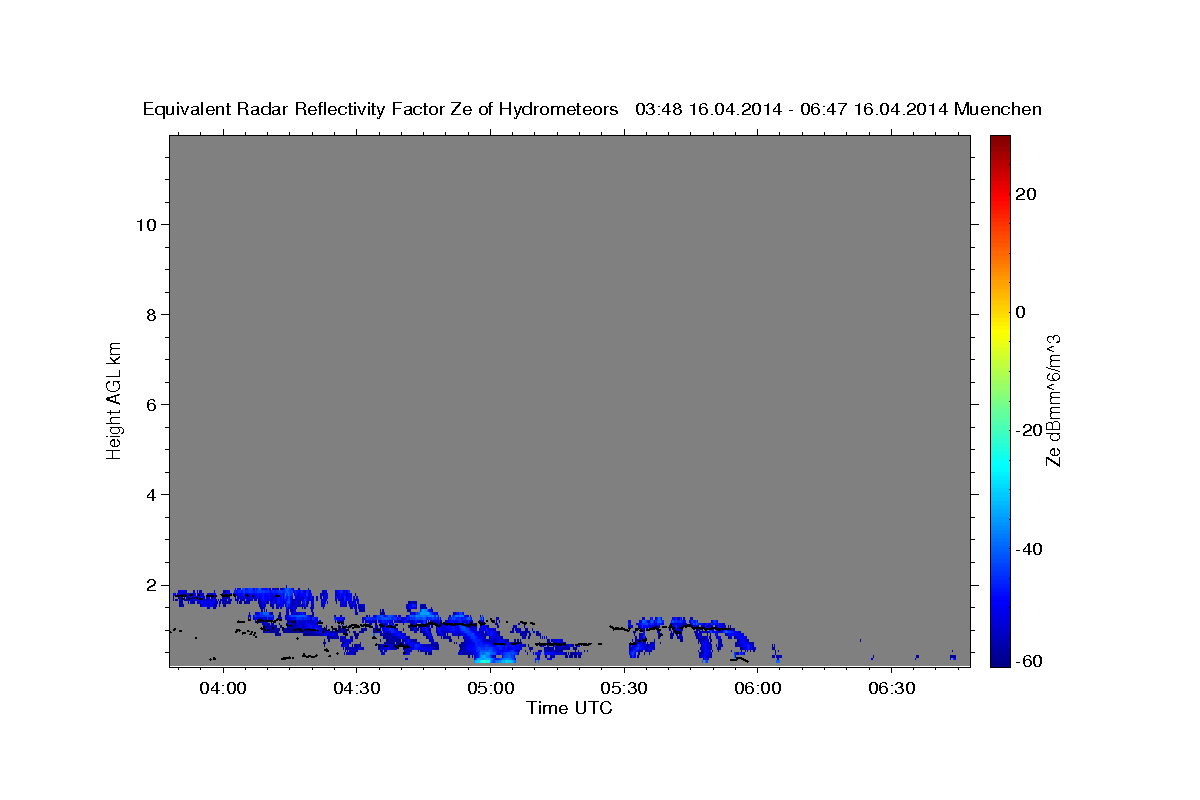Screen dimensions: 1200x800
Task: Click the colorbar value -20
Action: coord(1028,430)
